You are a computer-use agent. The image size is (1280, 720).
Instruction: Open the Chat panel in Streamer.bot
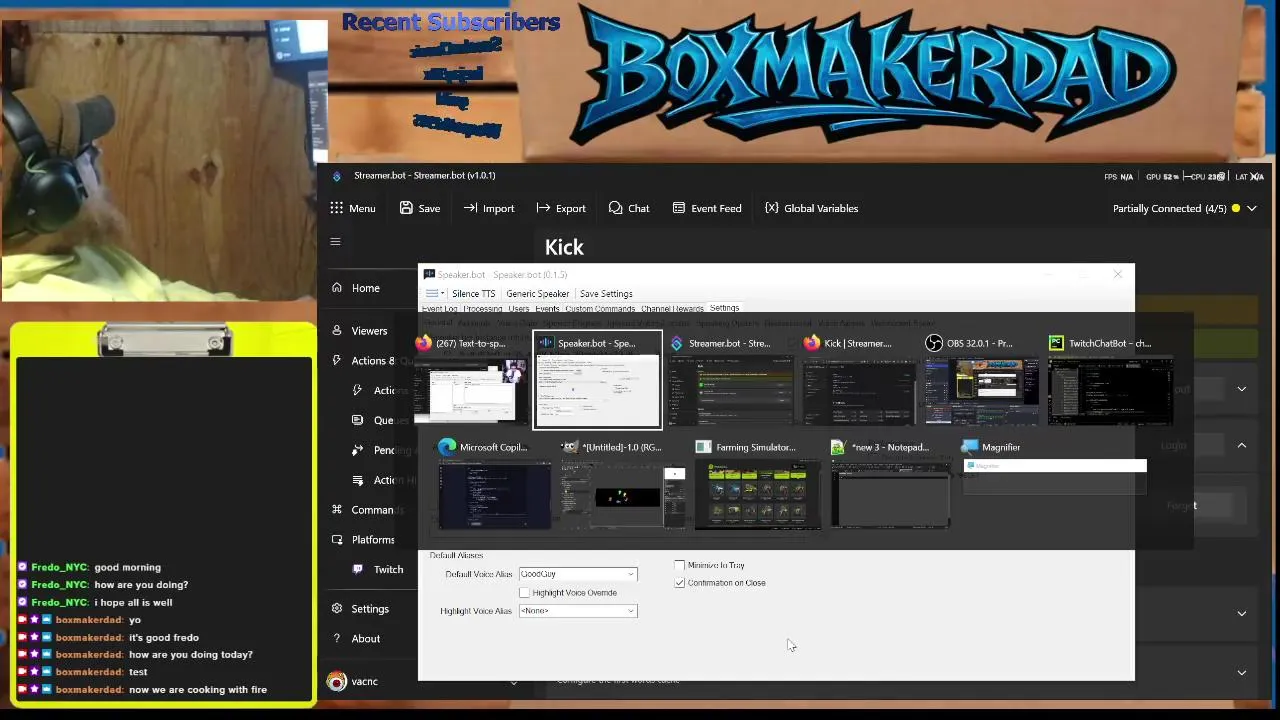(x=629, y=208)
